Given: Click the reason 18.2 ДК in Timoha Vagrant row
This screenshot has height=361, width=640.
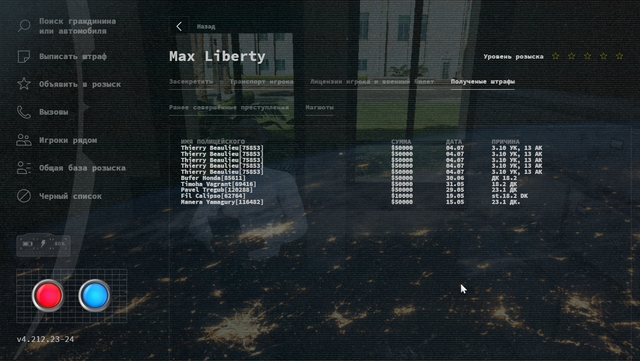Looking at the screenshot, I should 504,184.
